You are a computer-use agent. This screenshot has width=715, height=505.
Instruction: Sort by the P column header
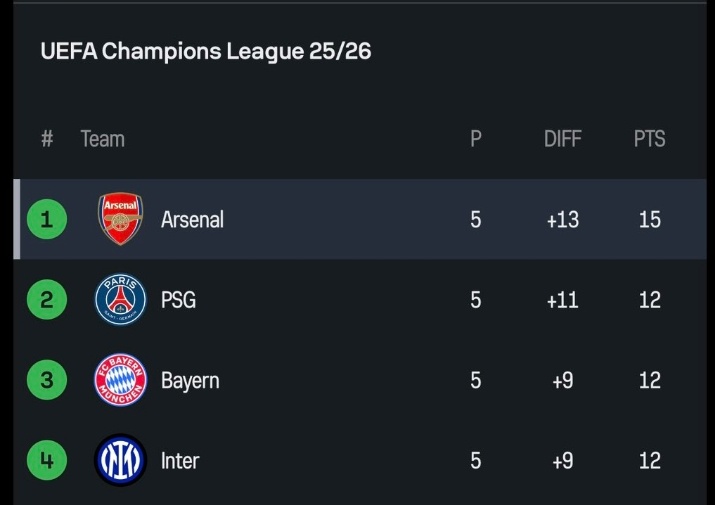pyautogui.click(x=476, y=139)
